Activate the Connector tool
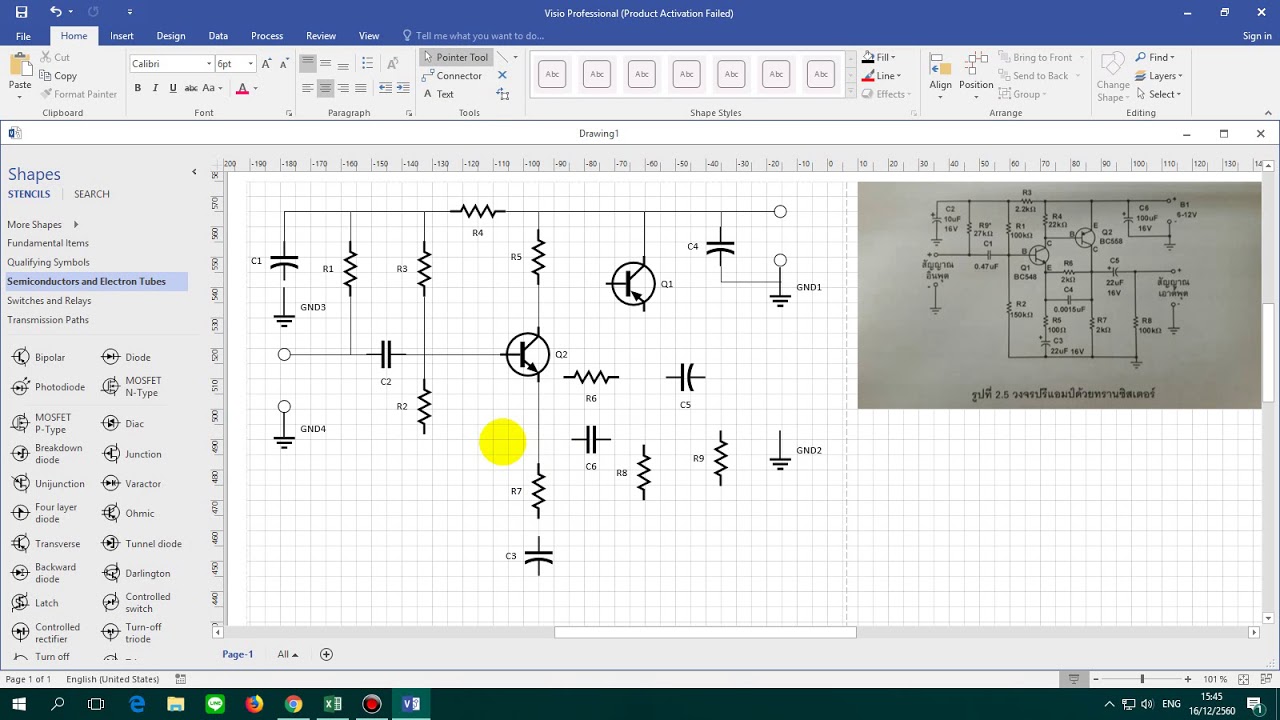Image resolution: width=1280 pixels, height=720 pixels. pos(452,76)
